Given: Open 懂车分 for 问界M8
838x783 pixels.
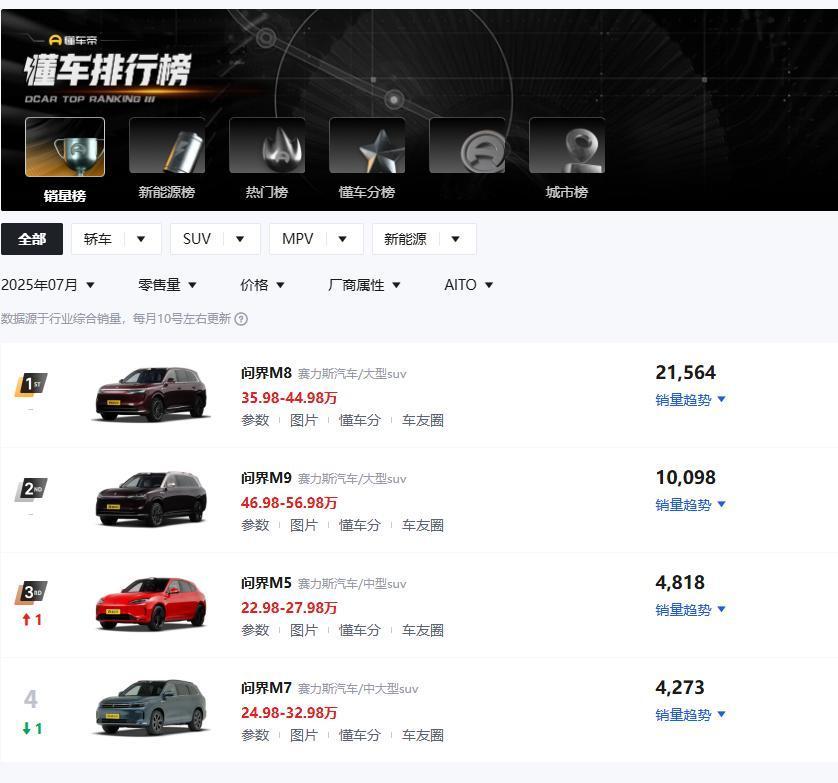Looking at the screenshot, I should (360, 420).
